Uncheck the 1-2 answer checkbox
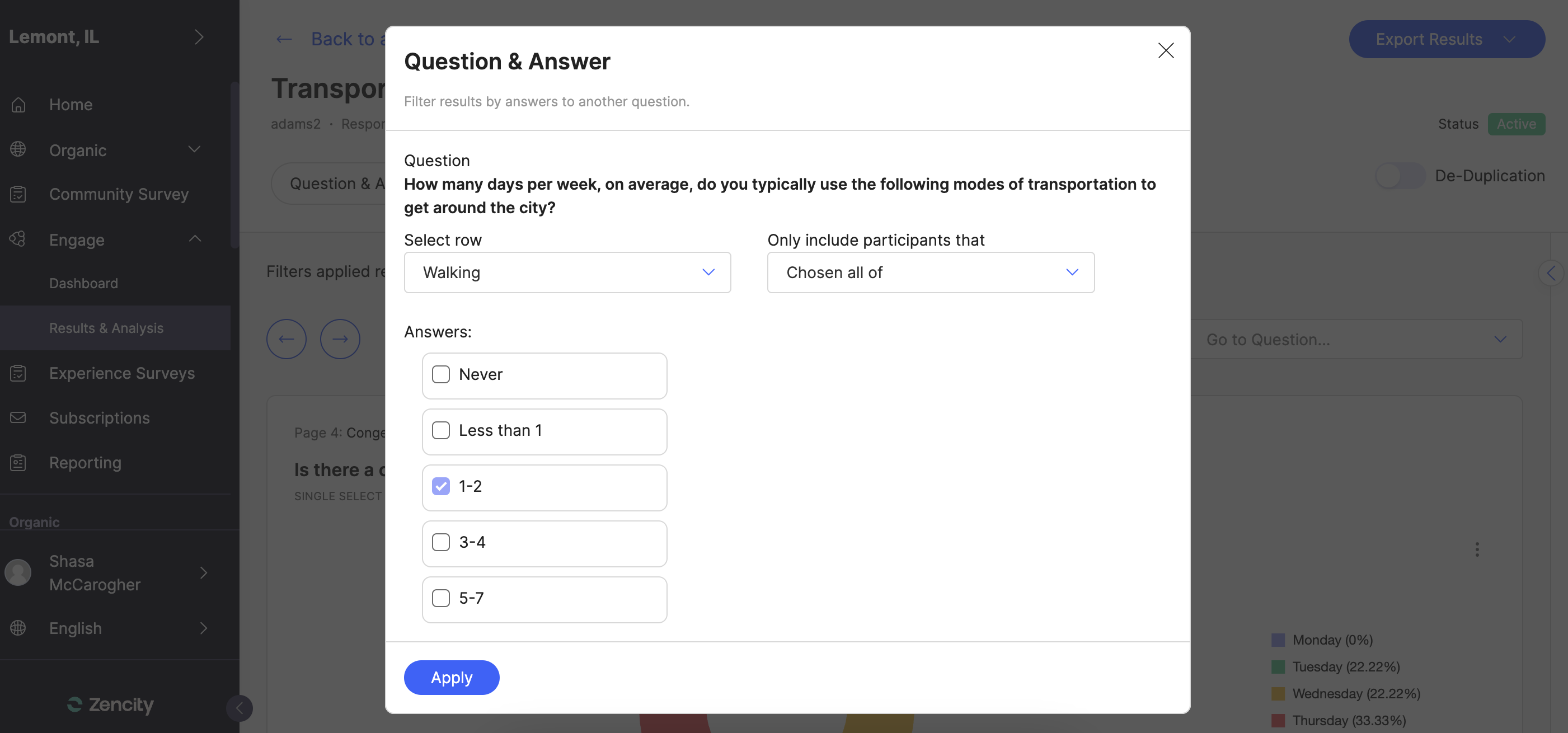Screen dimensions: 1568x733 [x=441, y=486]
